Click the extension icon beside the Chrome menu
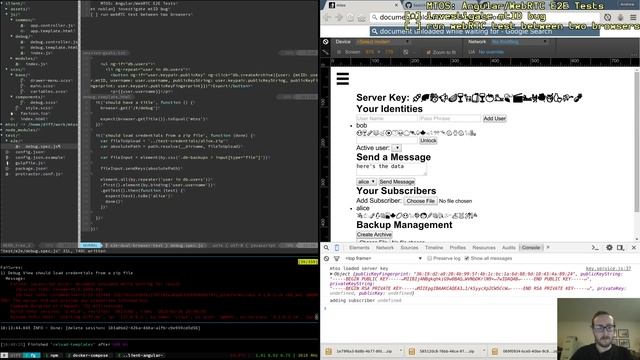640x360 pixels. (x=620, y=18)
